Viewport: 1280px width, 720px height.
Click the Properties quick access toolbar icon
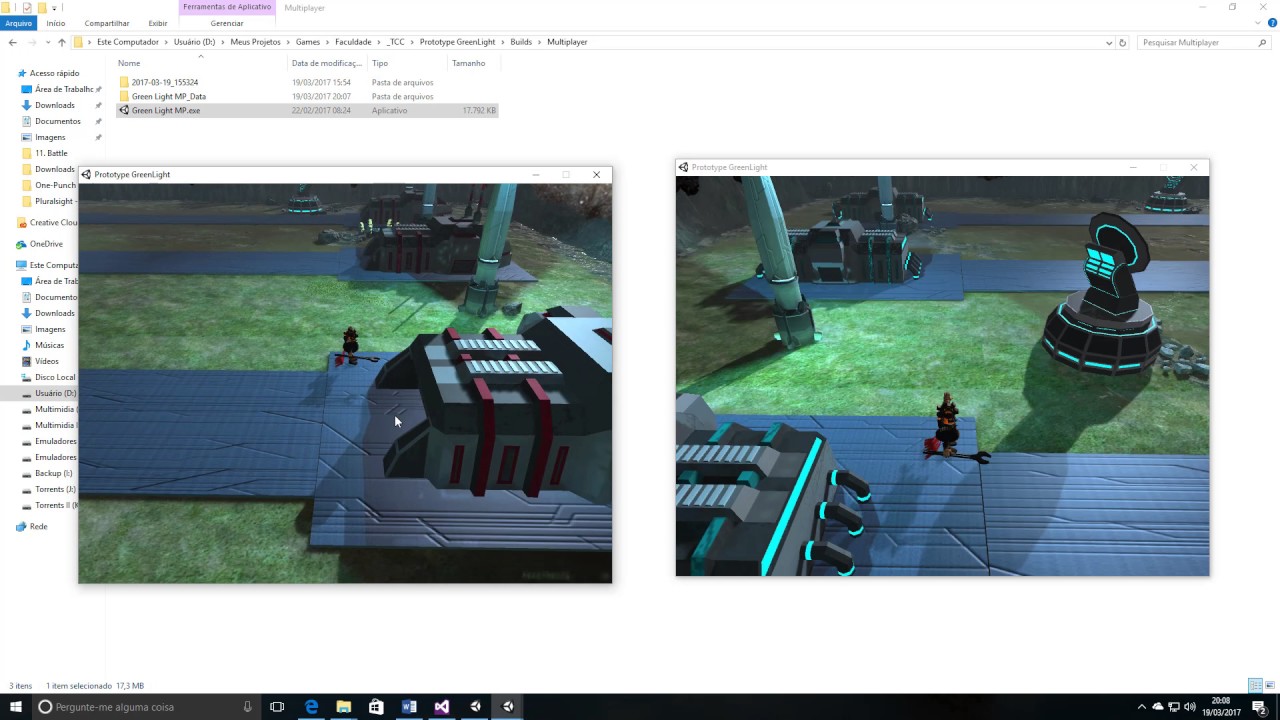click(x=27, y=7)
